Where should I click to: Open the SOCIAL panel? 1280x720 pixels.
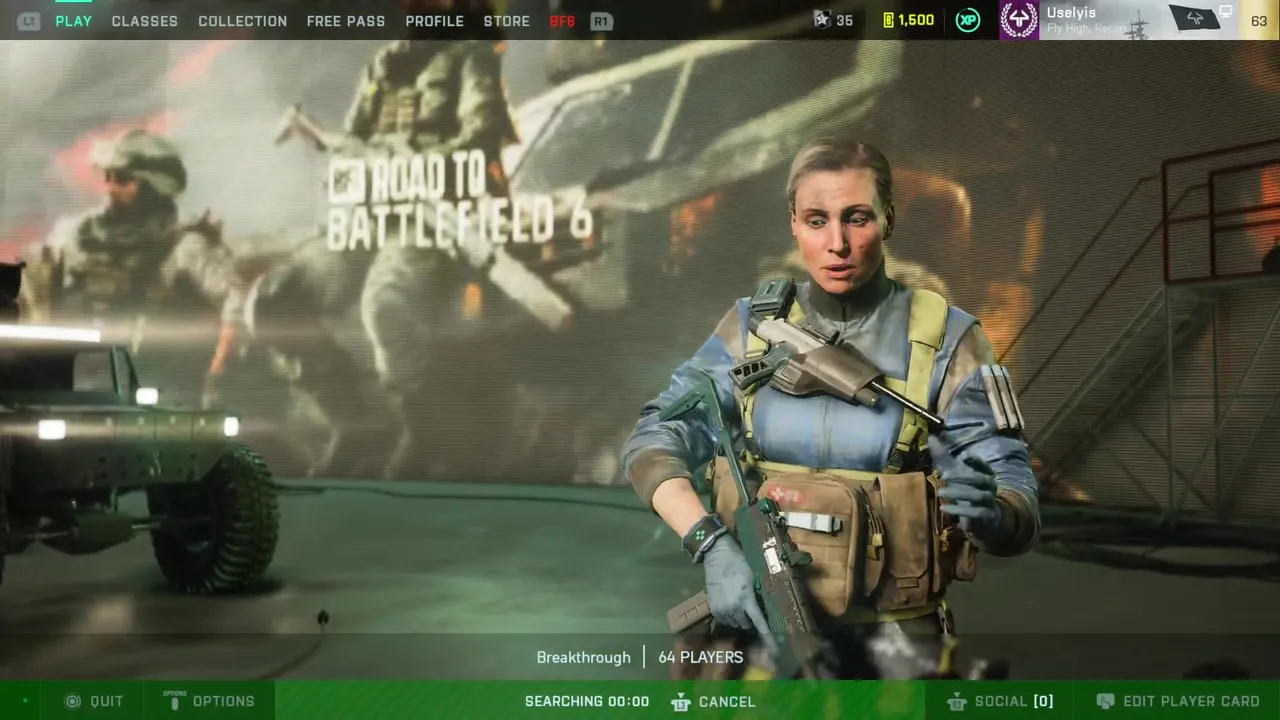[1000, 701]
